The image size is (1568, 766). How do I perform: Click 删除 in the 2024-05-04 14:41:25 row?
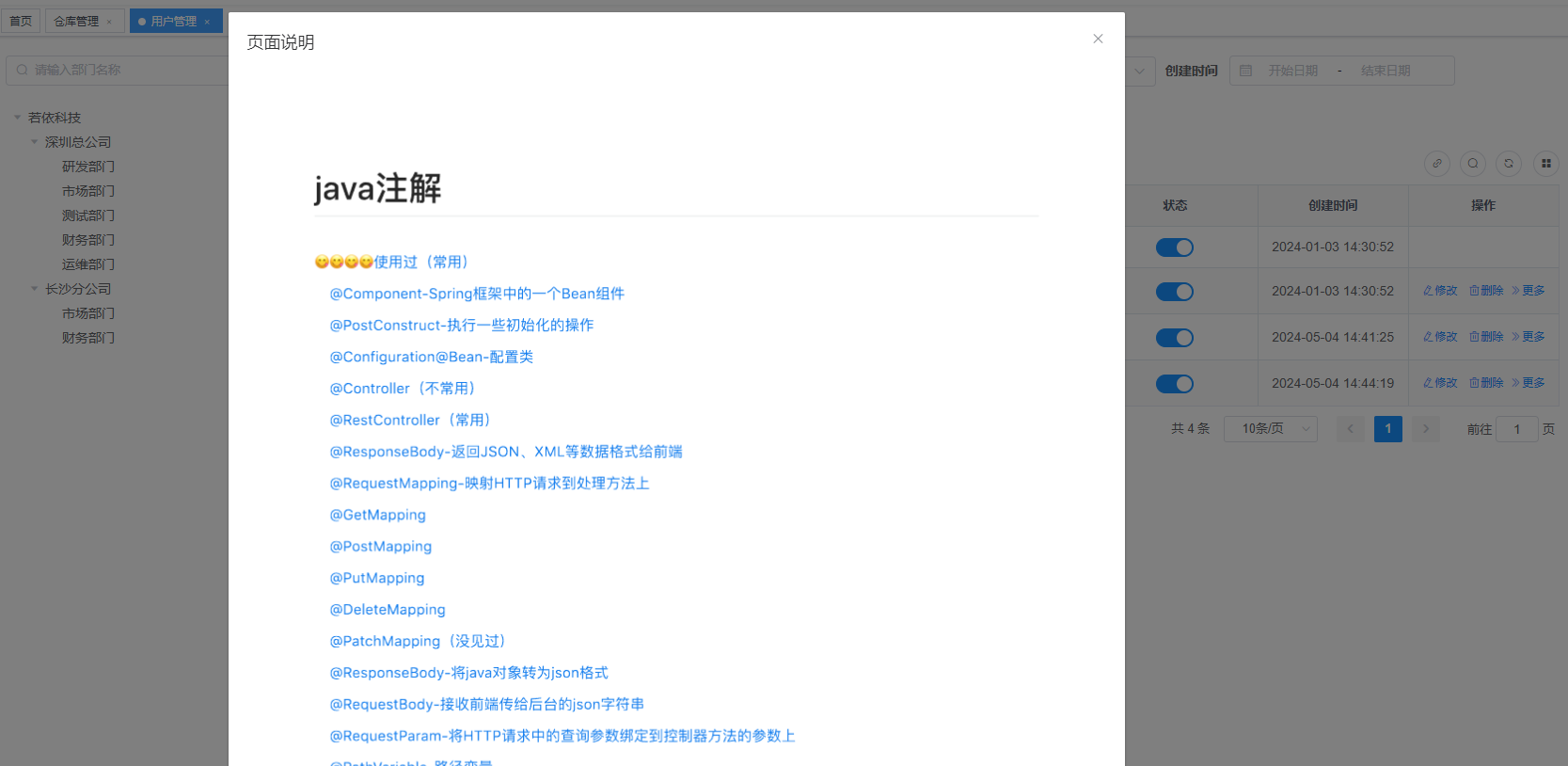[x=1486, y=337]
